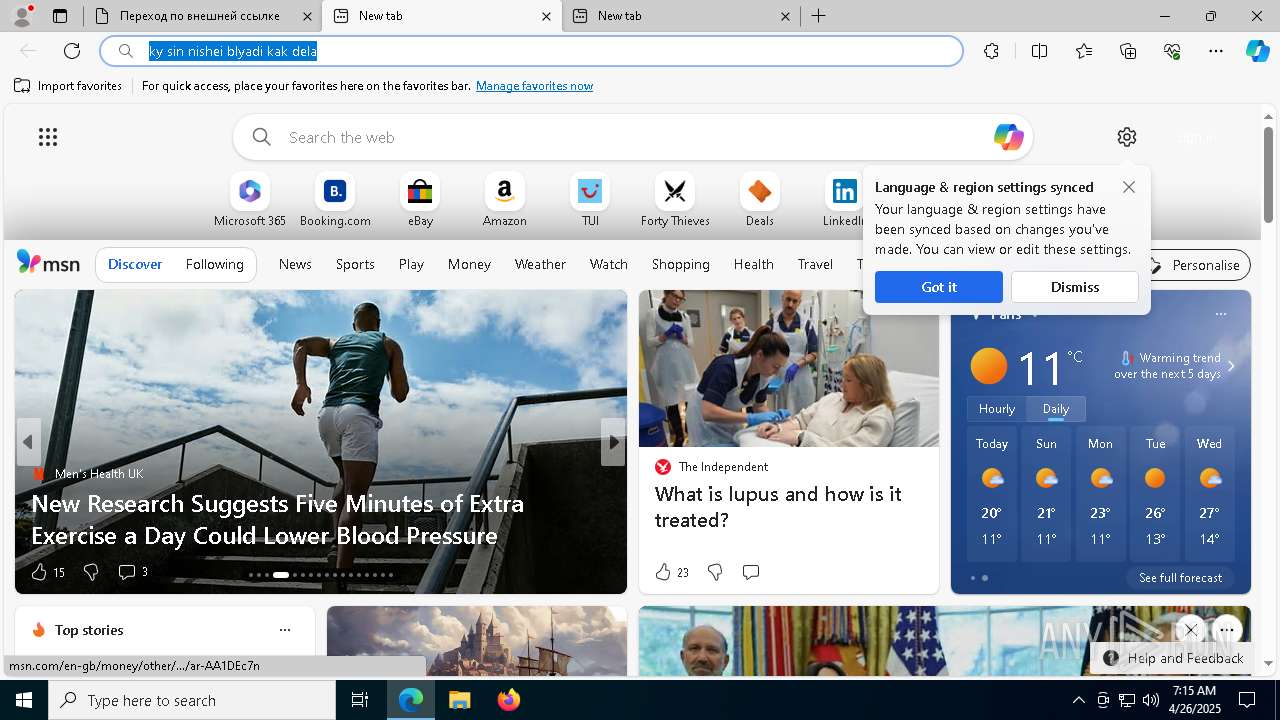The image size is (1280, 720).
Task: Expand the warming trend arrow
Action: pos(1231,366)
